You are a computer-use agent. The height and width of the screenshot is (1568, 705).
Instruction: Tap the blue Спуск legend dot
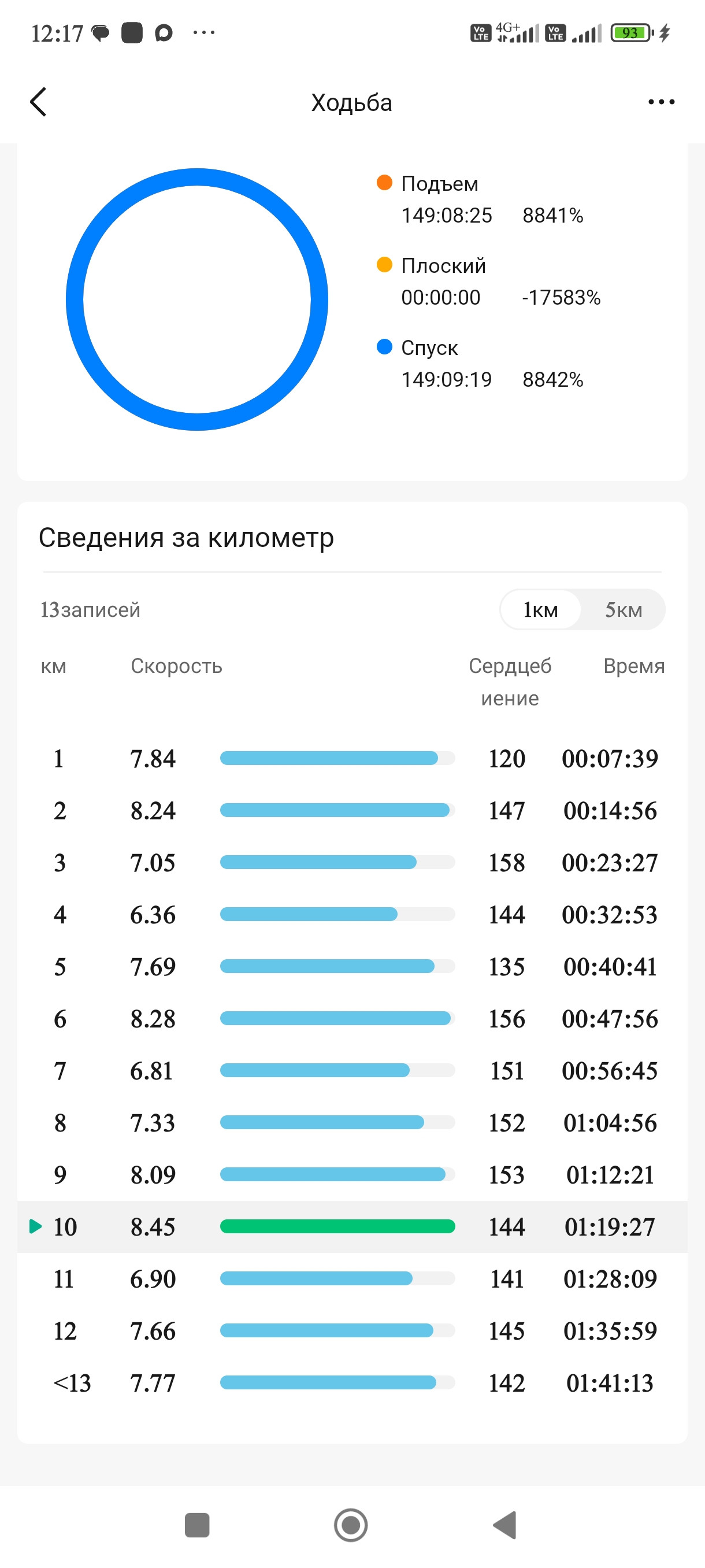[384, 347]
